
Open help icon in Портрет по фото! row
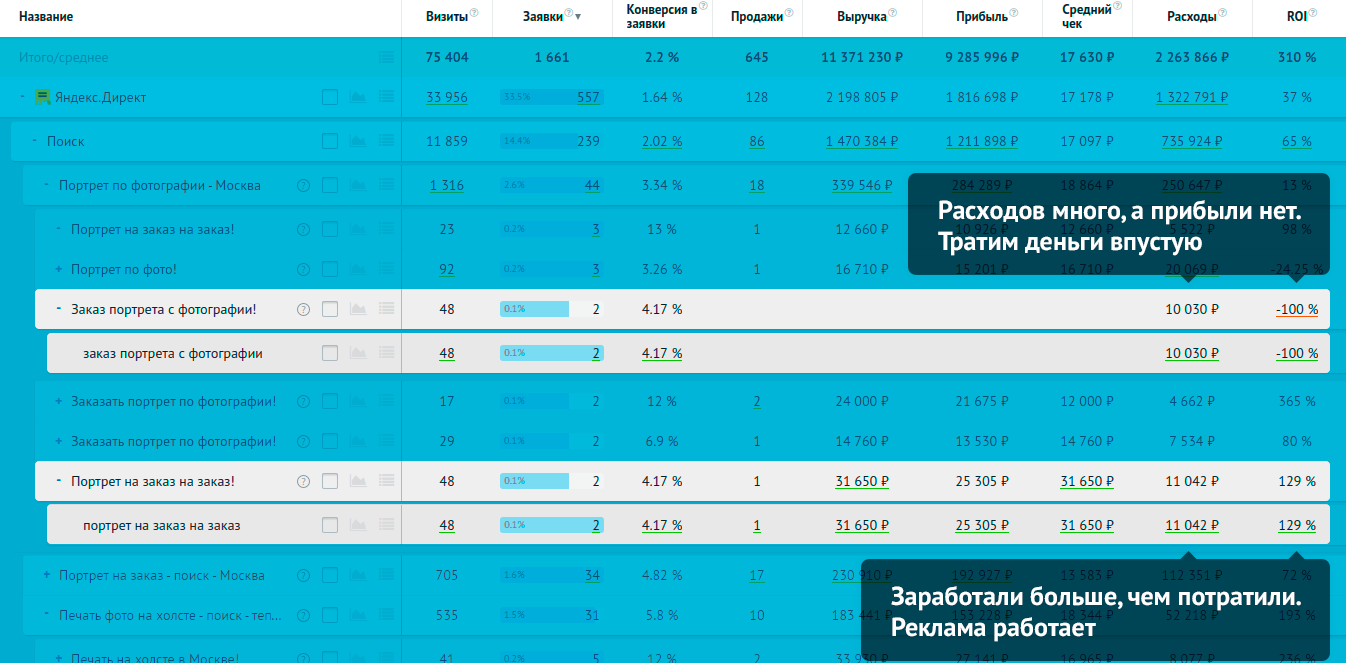[x=303, y=269]
